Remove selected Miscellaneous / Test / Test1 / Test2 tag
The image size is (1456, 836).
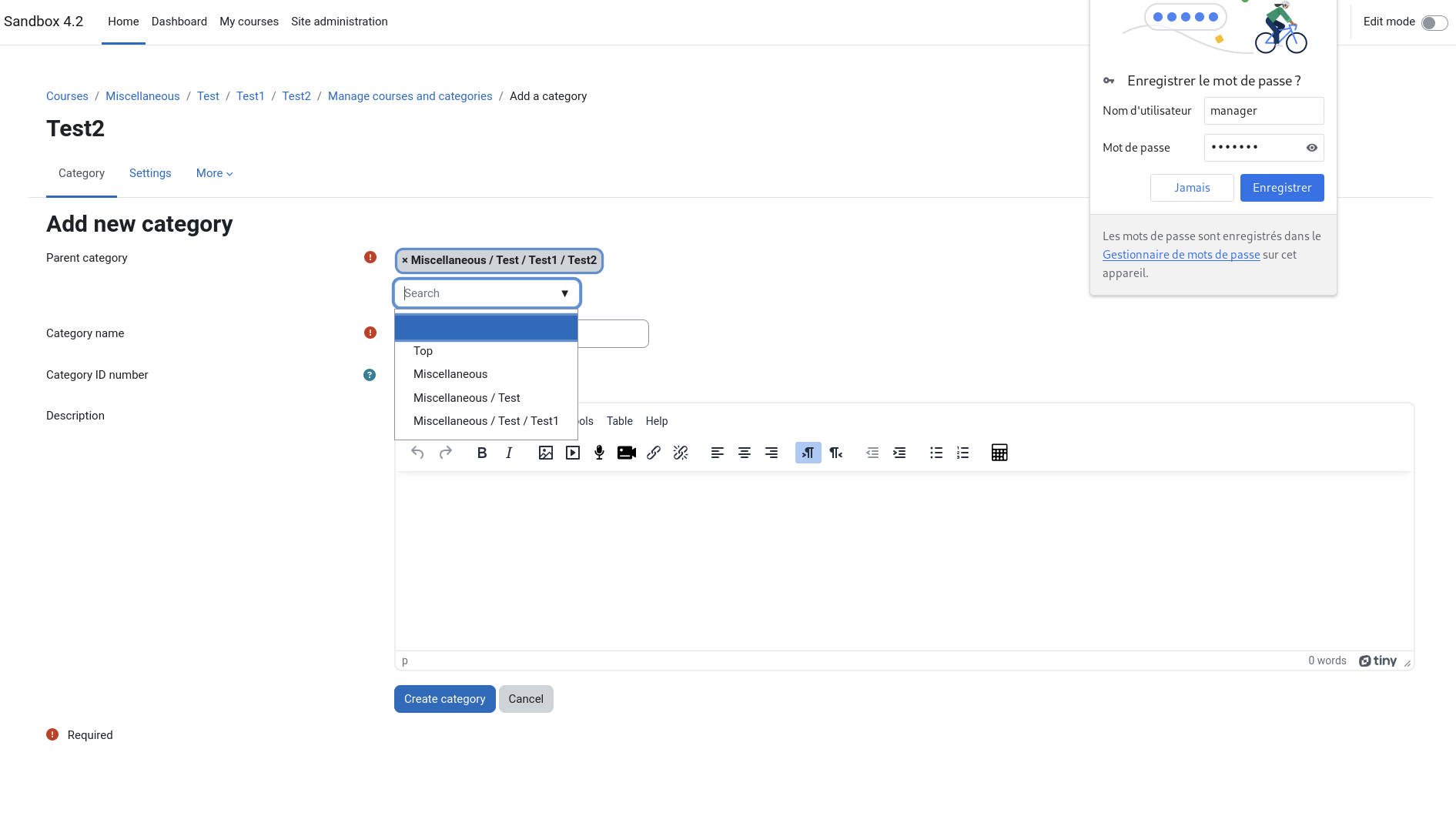coord(499,260)
